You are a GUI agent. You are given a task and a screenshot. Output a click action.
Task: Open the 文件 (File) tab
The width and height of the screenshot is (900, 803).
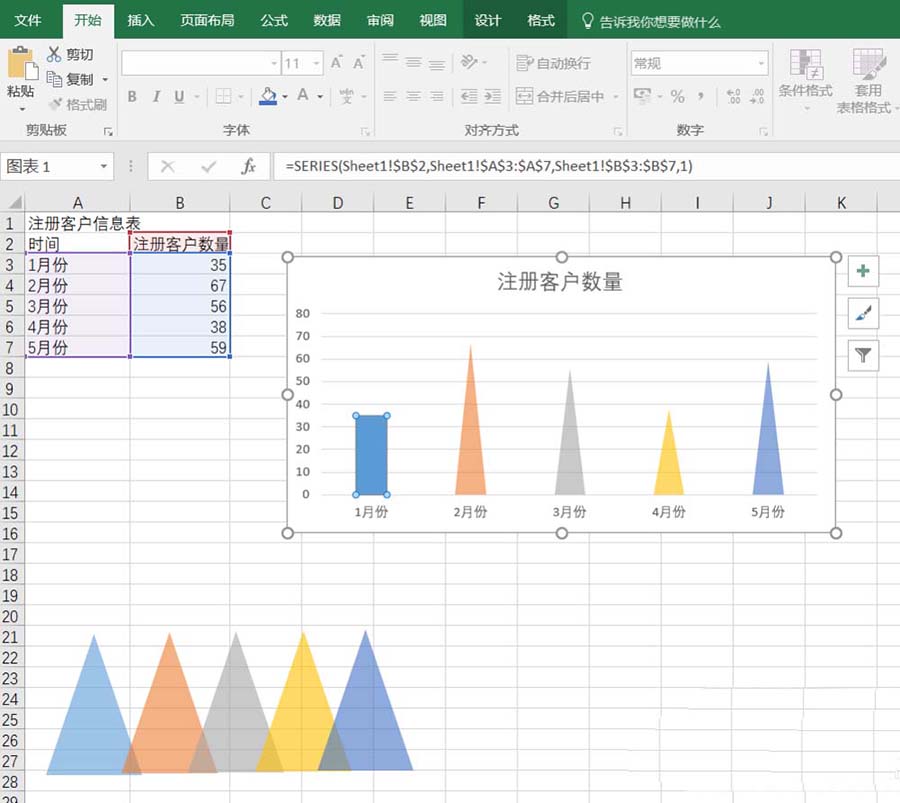(28, 21)
